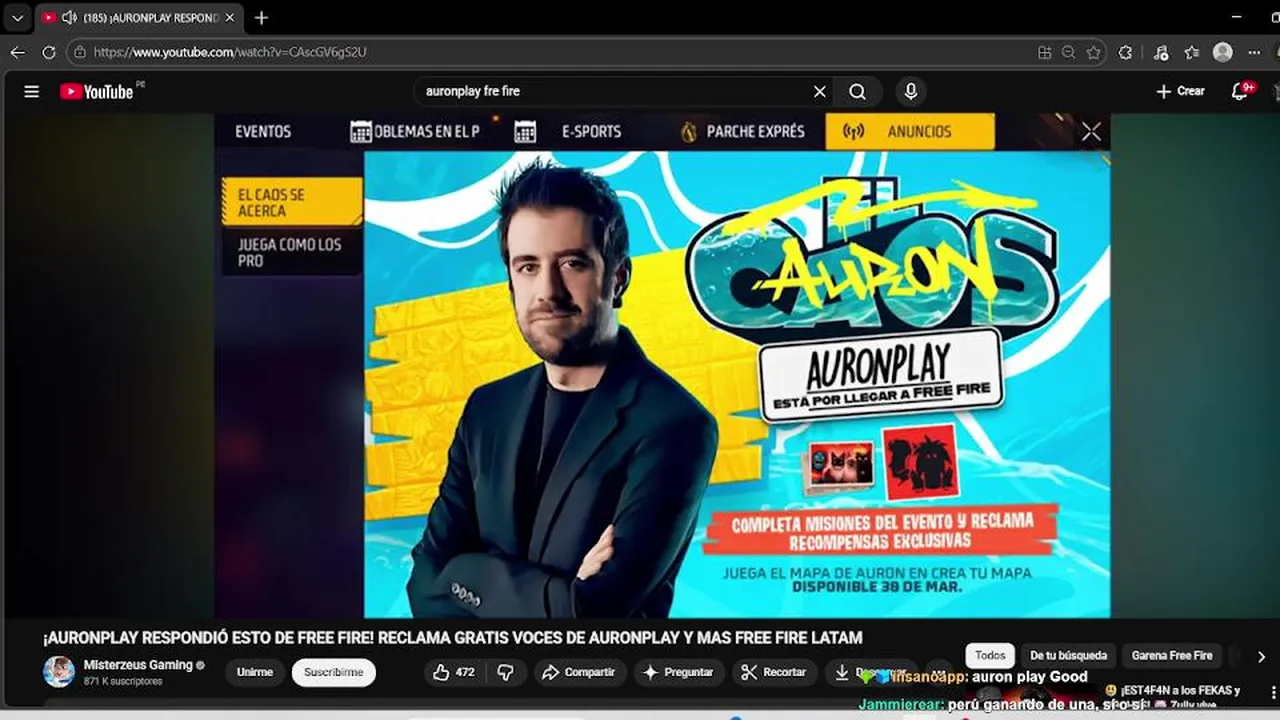Choose the EL CAOS SE ACERCA entry
This screenshot has width=1280, height=720.
(x=292, y=203)
